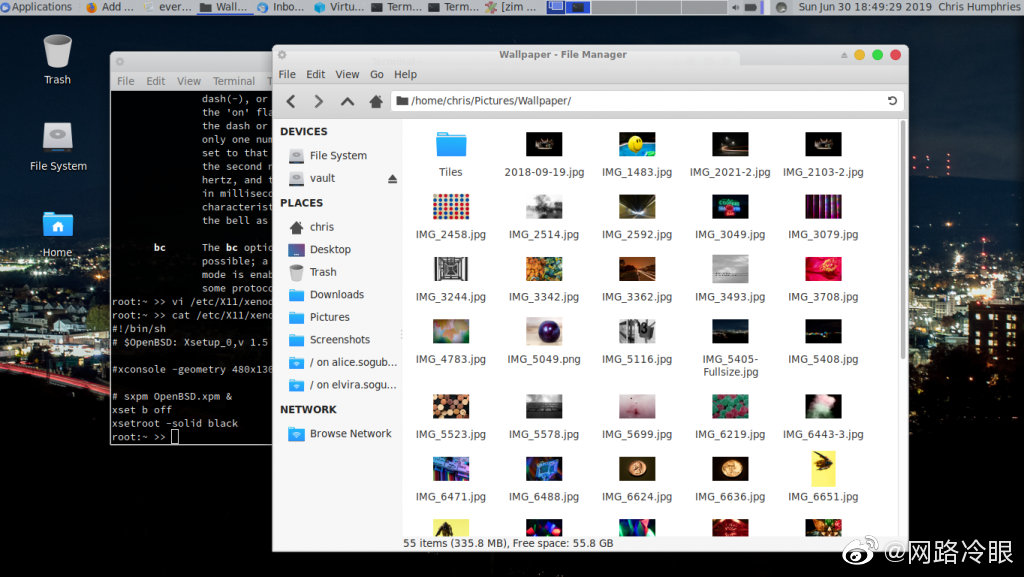
Task: Select Screenshots in the Places sidebar
Action: [x=339, y=340]
